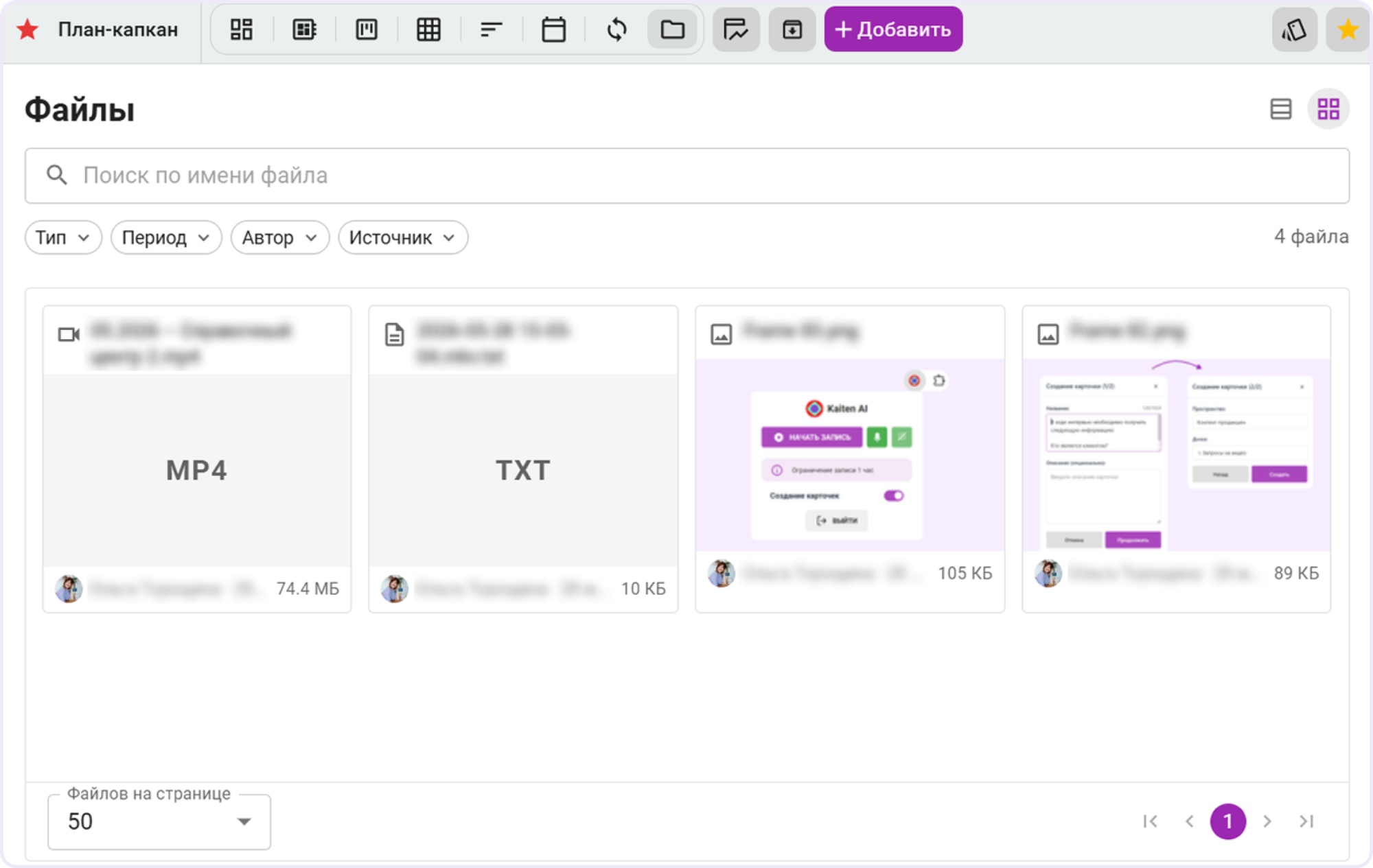Select page 1 in pagination
This screenshot has height=868, width=1373.
(x=1227, y=821)
